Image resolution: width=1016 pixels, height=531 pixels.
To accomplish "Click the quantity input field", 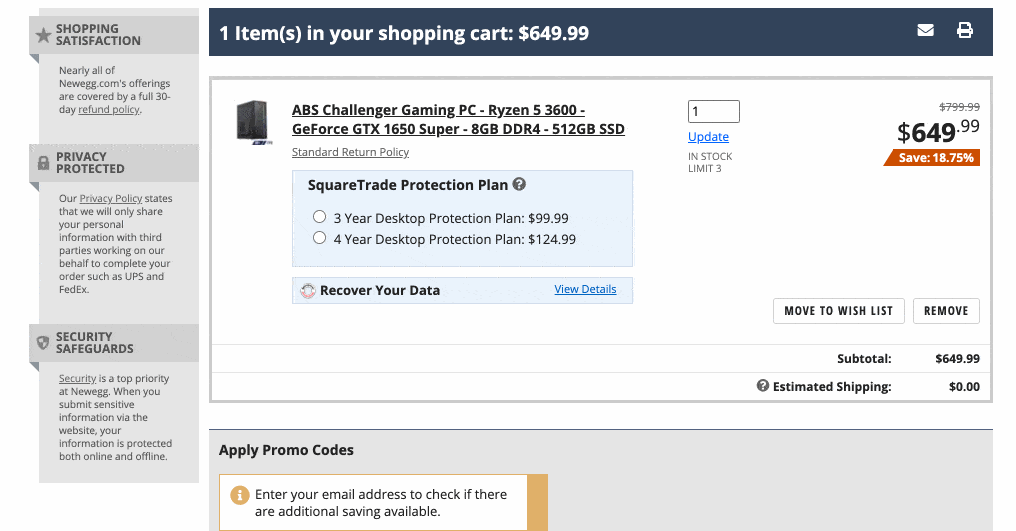I will click(713, 112).
